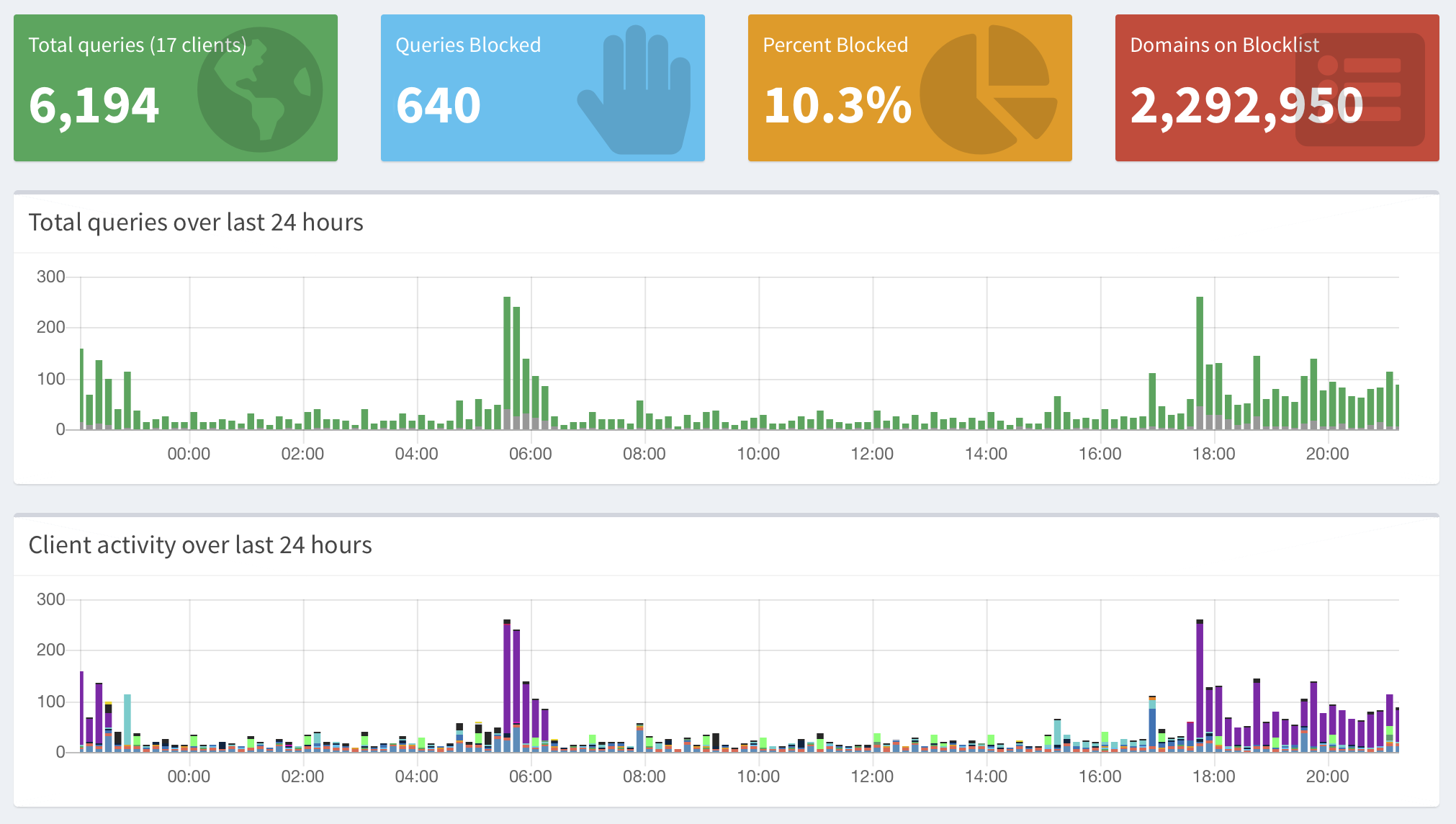Click the tallest purple bar before 06:00
1456x824 pixels.
507,677
